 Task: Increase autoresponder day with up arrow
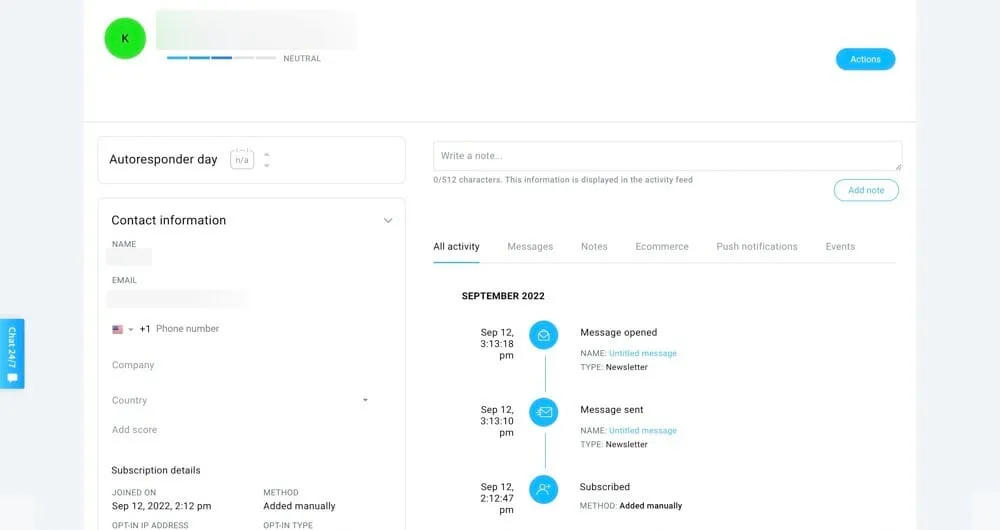(x=267, y=154)
